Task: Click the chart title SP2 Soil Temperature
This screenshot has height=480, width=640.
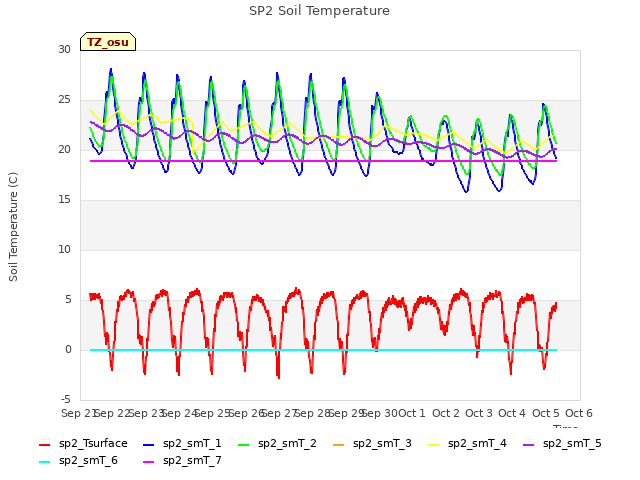Action: 319,11
